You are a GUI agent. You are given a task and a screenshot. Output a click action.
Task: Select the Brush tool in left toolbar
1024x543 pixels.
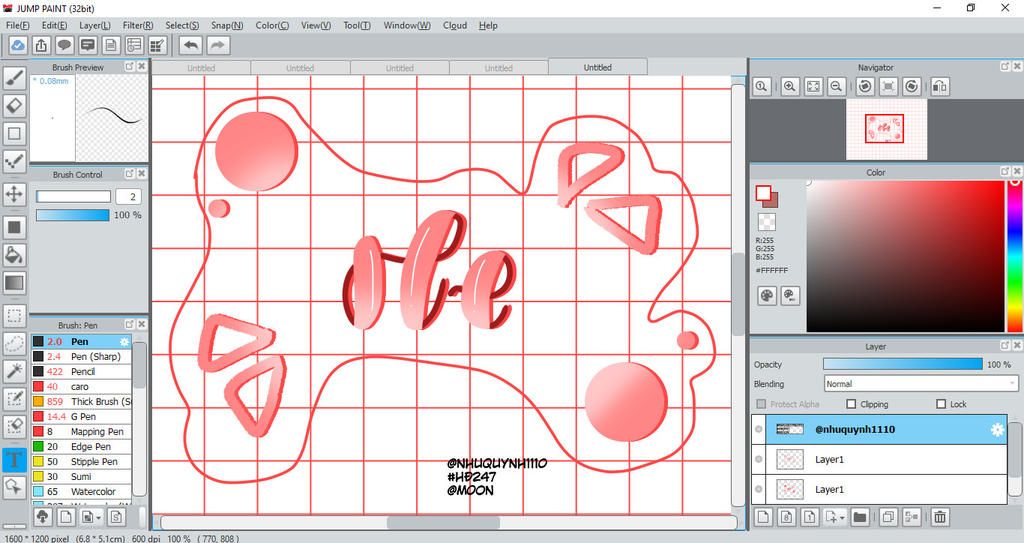tap(14, 78)
